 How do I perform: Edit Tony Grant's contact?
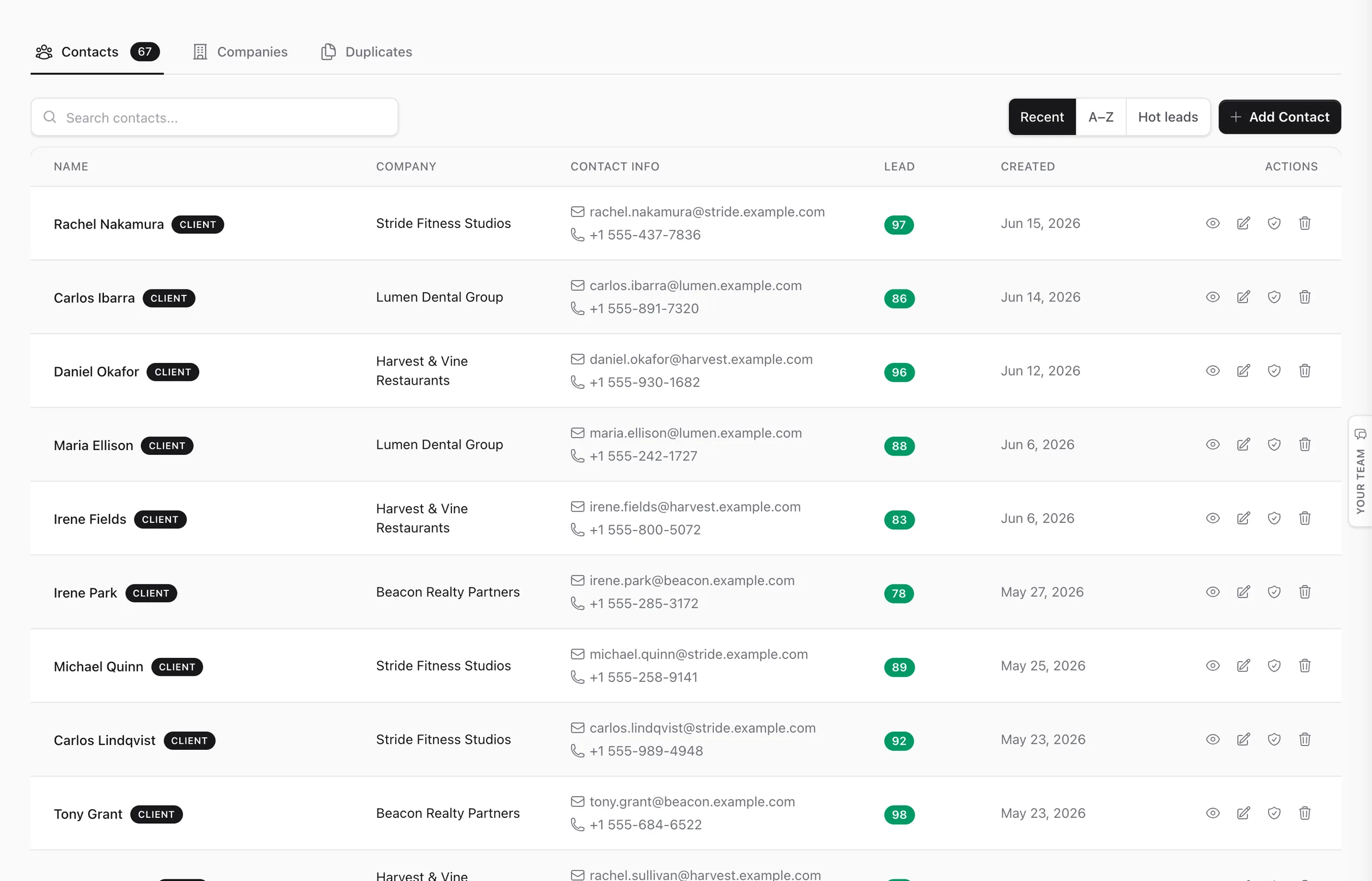[x=1243, y=814]
